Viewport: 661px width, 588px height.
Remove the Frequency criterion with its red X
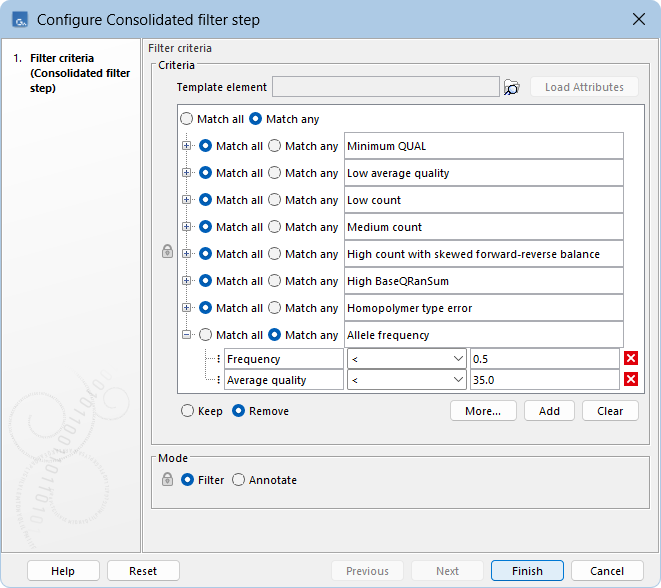(631, 358)
